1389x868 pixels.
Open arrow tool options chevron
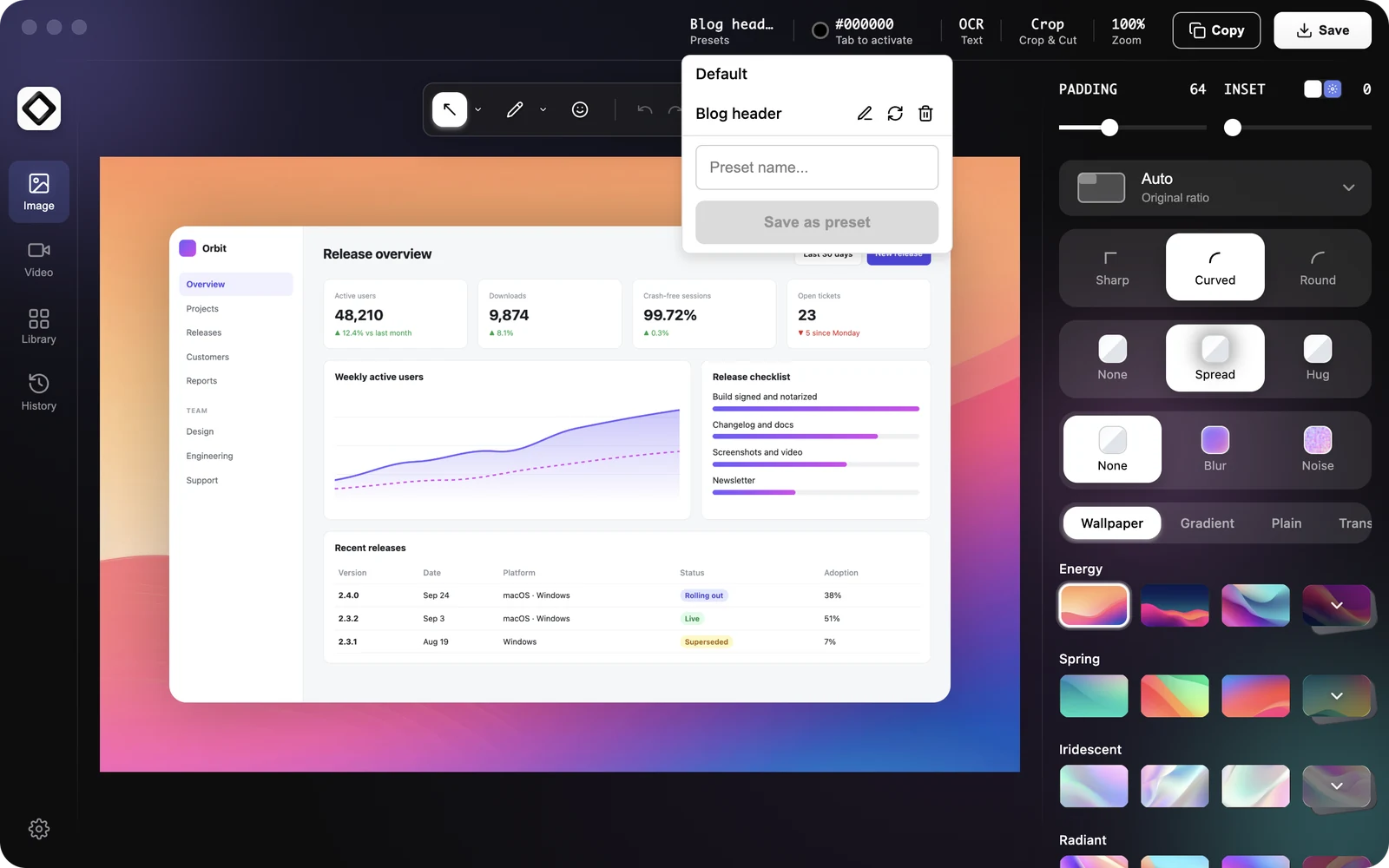pyautogui.click(x=477, y=110)
